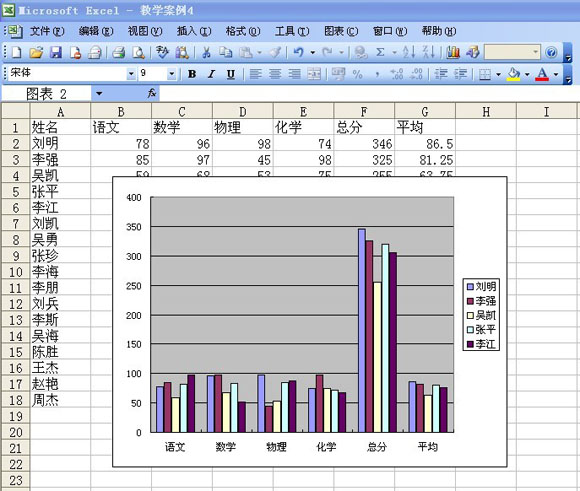
Task: Open the Name Box dropdown arrow
Action: click(99, 94)
